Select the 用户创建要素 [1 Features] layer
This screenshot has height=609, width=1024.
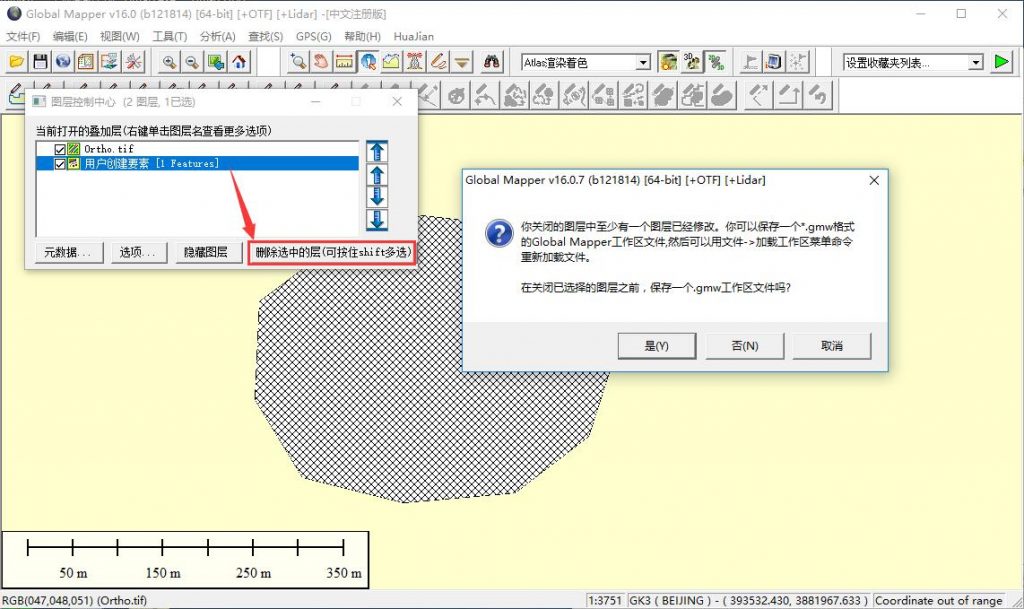197,164
